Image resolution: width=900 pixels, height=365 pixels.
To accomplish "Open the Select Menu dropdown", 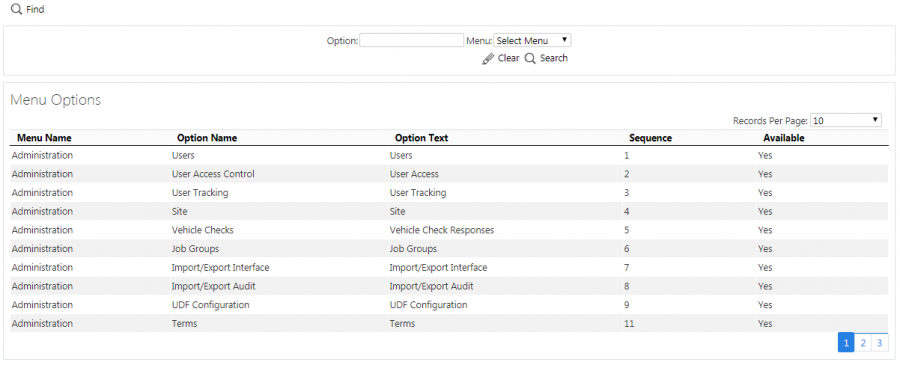I will 532,40.
